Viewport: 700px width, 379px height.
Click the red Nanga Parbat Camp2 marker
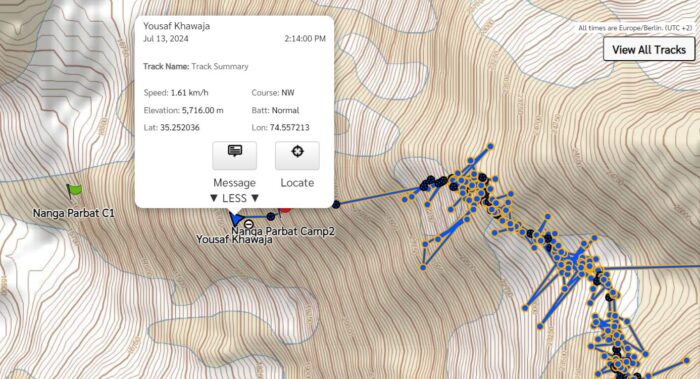pyautogui.click(x=285, y=209)
